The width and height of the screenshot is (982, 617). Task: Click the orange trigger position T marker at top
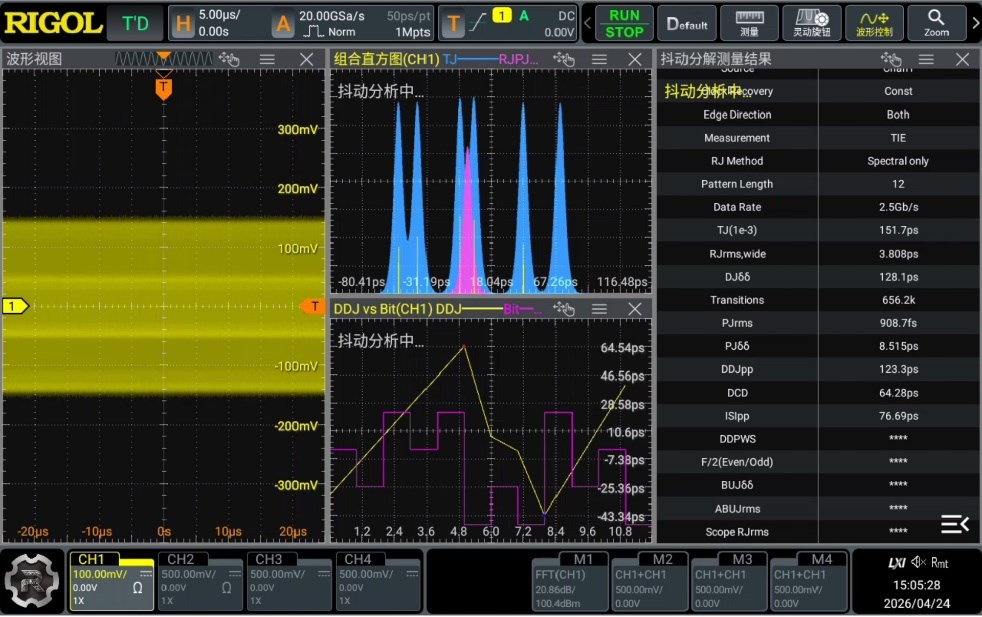pos(163,89)
